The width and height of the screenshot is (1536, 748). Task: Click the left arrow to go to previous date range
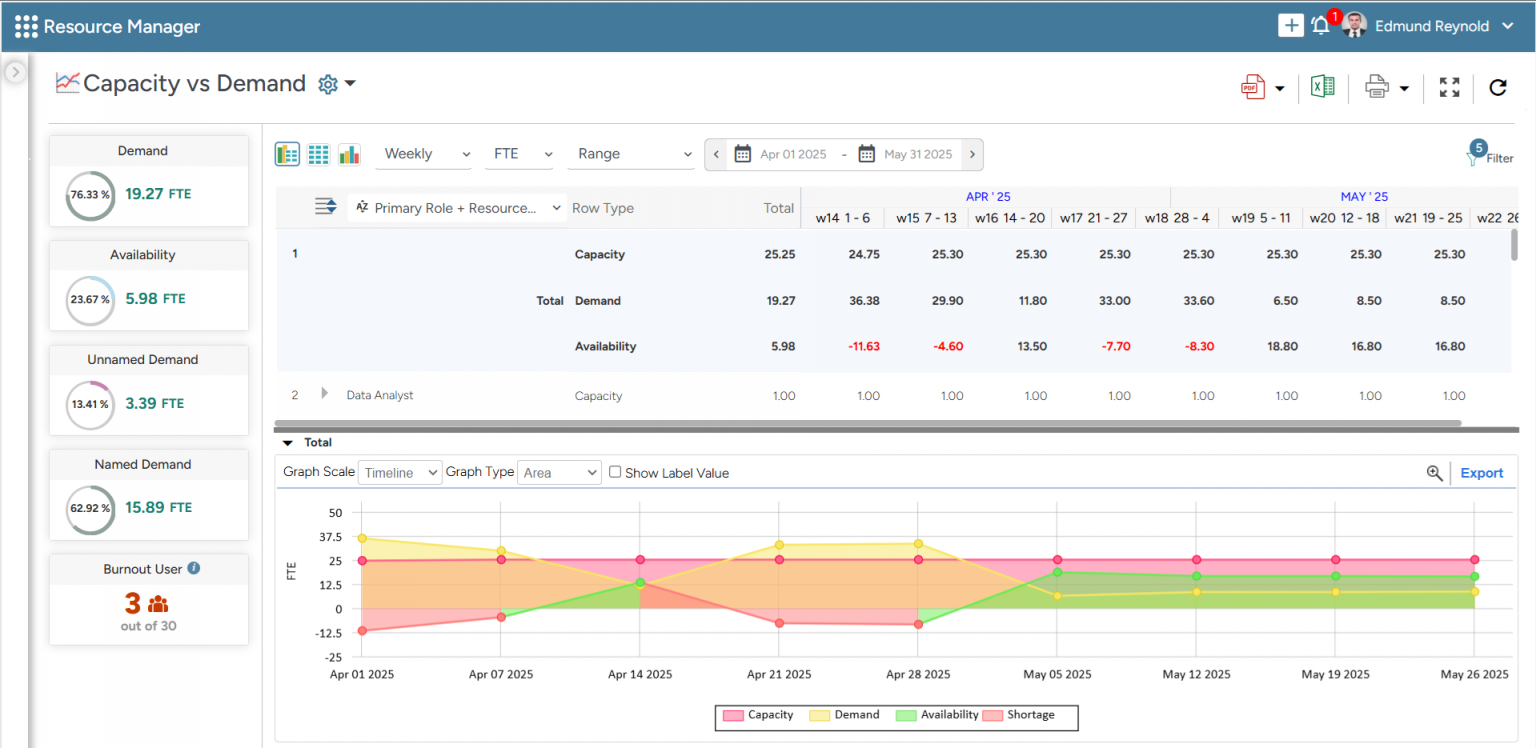click(x=716, y=154)
